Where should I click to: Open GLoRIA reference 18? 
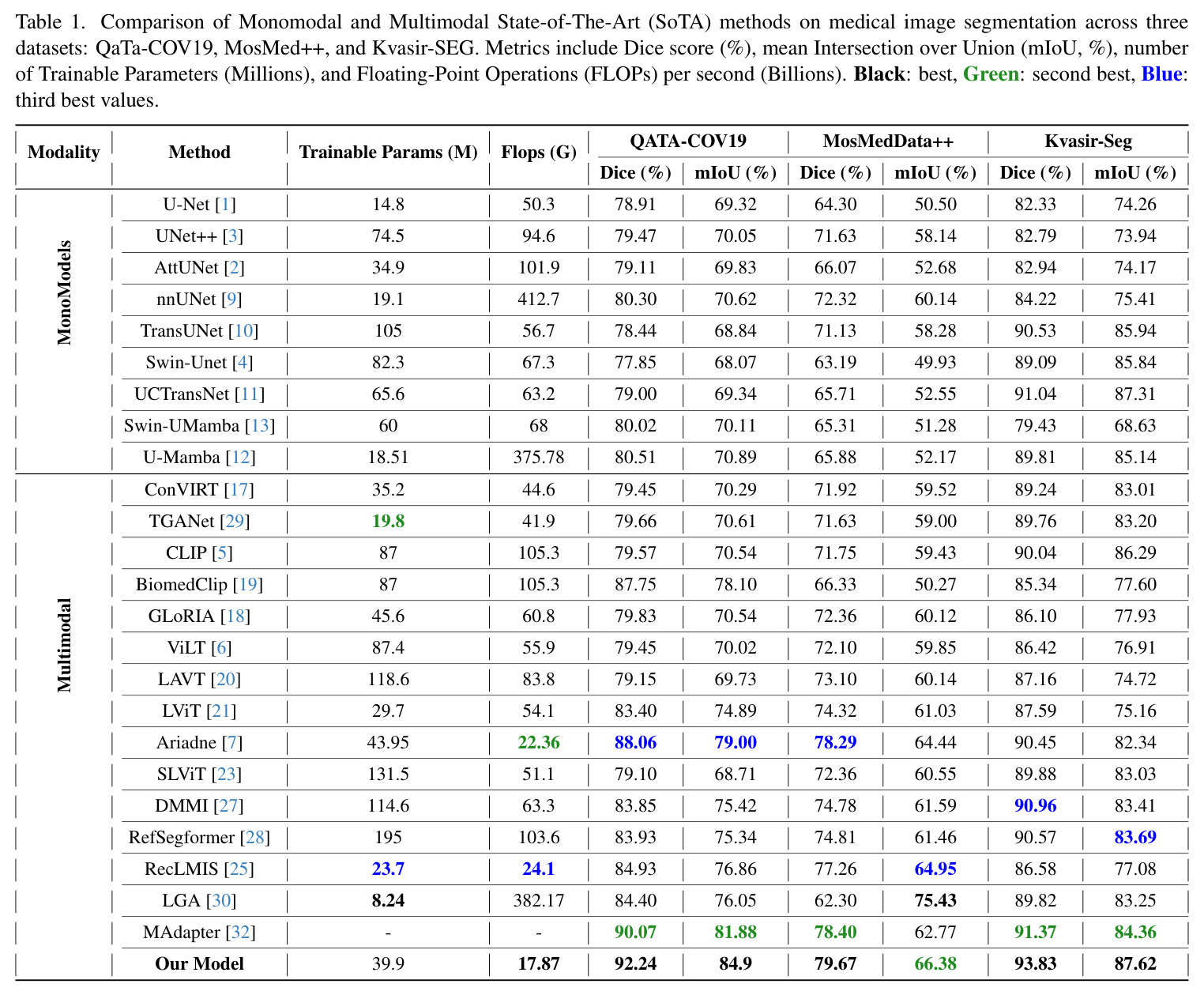click(x=235, y=616)
